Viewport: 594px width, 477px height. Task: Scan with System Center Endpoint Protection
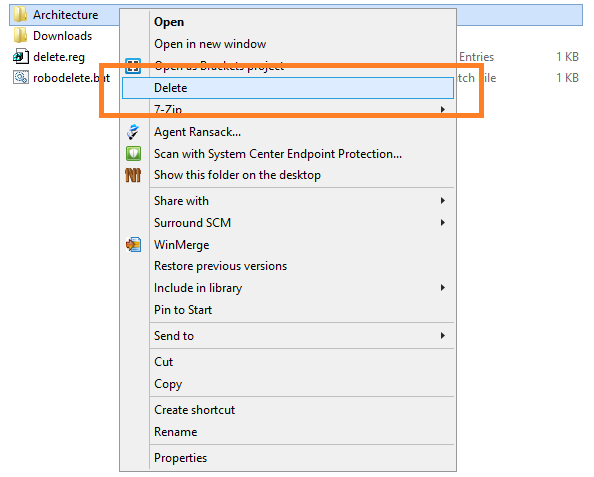[x=278, y=154]
